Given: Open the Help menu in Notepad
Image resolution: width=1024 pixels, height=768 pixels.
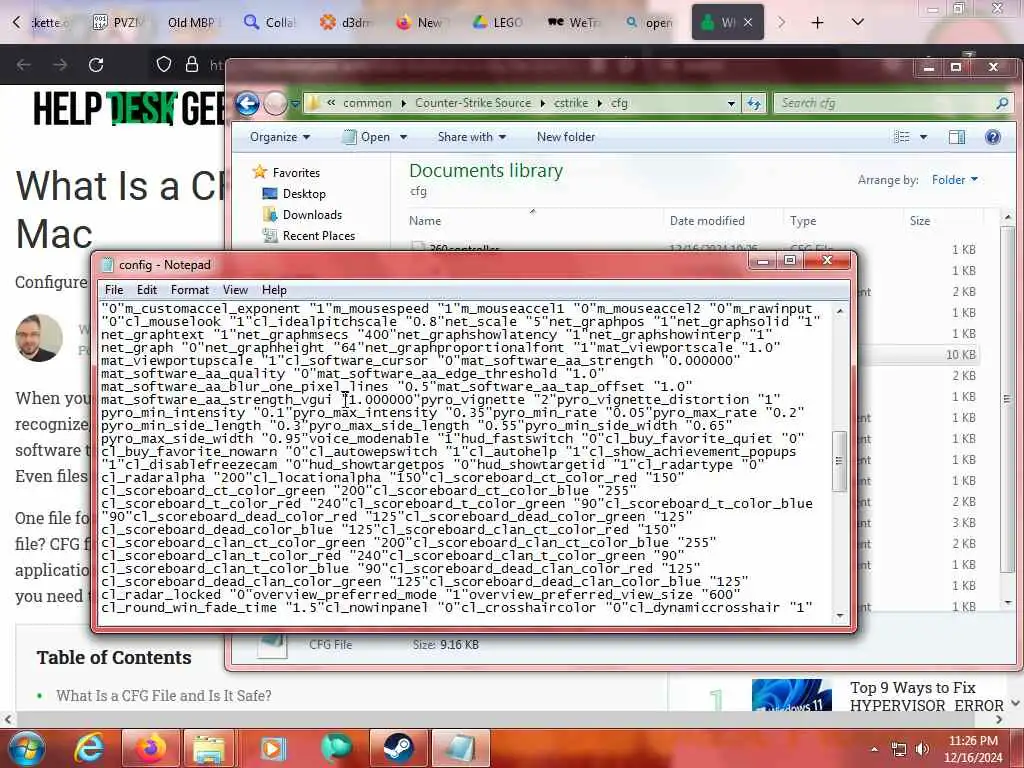Looking at the screenshot, I should coord(274,290).
